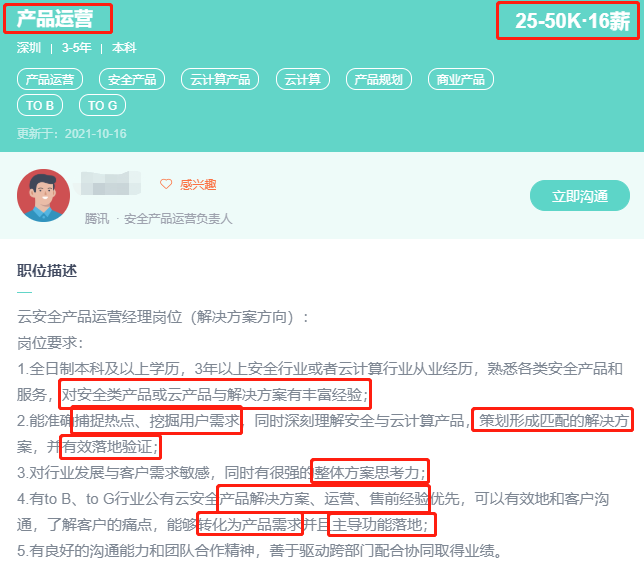Select the 产品规划 tag
Image resolution: width=644 pixels, height=569 pixels.
tap(379, 79)
